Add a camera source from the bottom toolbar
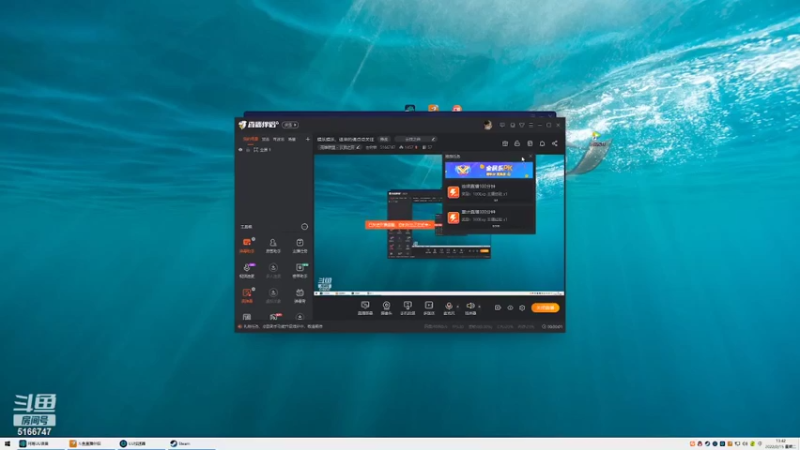Image resolution: width=800 pixels, height=450 pixels. pos(386,308)
